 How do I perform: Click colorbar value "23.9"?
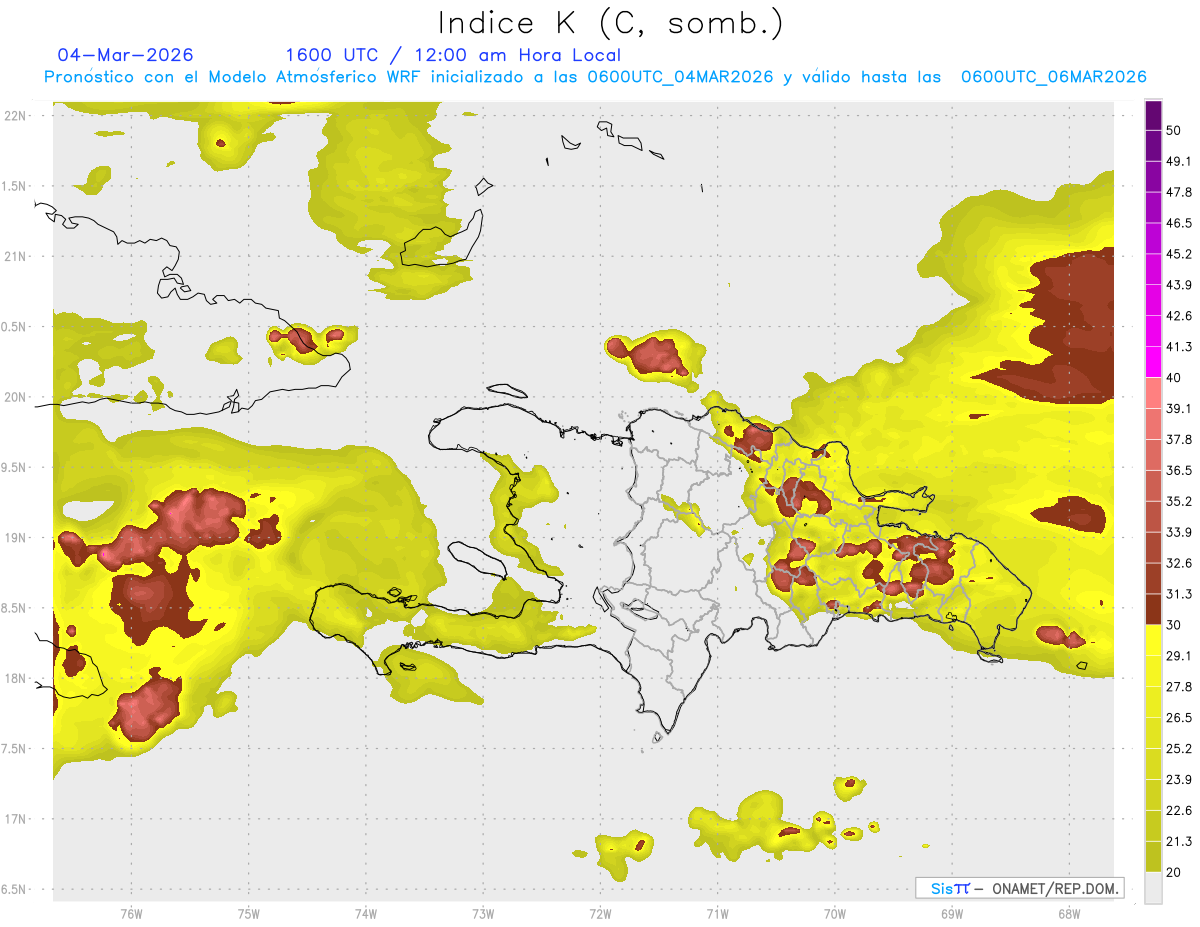(1179, 780)
